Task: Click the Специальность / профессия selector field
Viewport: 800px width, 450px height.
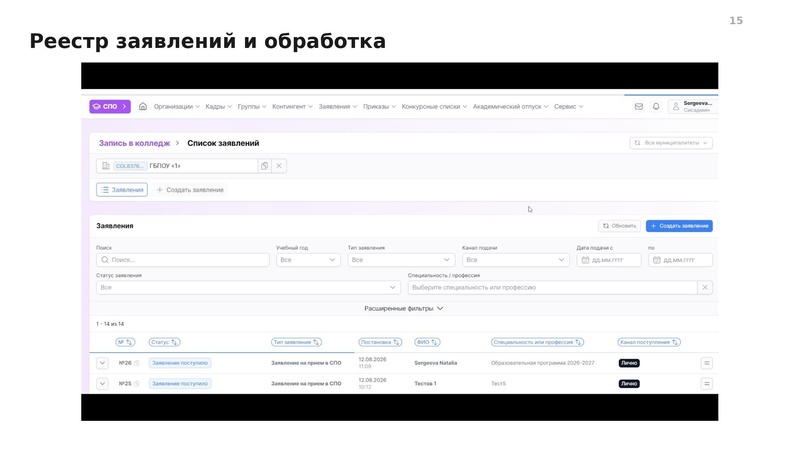Action: 553,287
